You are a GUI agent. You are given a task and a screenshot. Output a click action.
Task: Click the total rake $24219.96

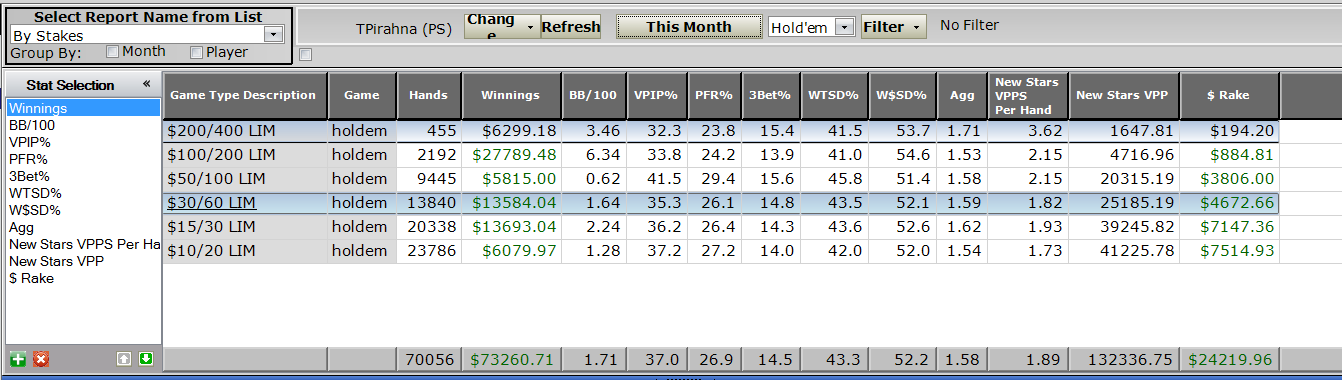tap(1230, 360)
